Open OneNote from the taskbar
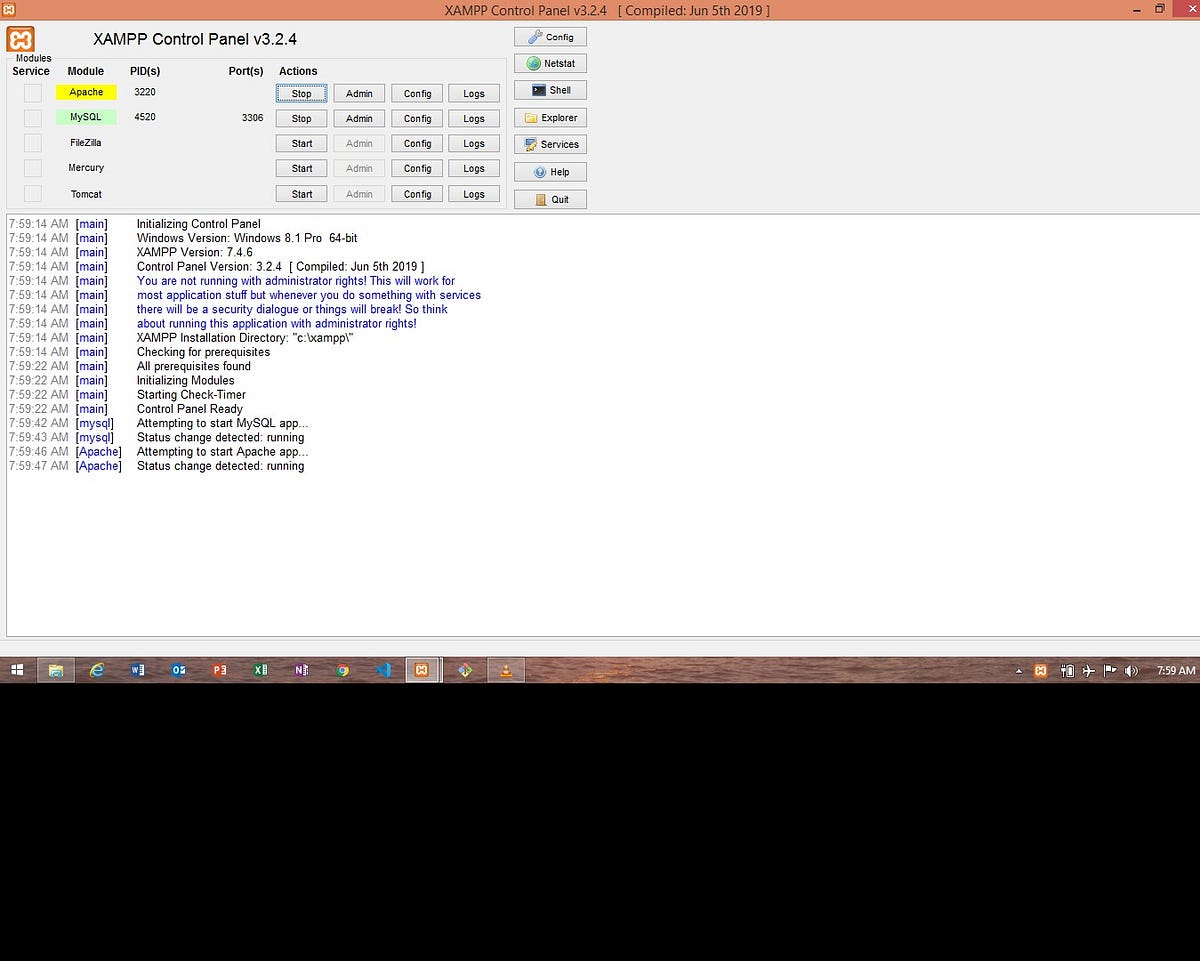The height and width of the screenshot is (961, 1200). click(302, 670)
